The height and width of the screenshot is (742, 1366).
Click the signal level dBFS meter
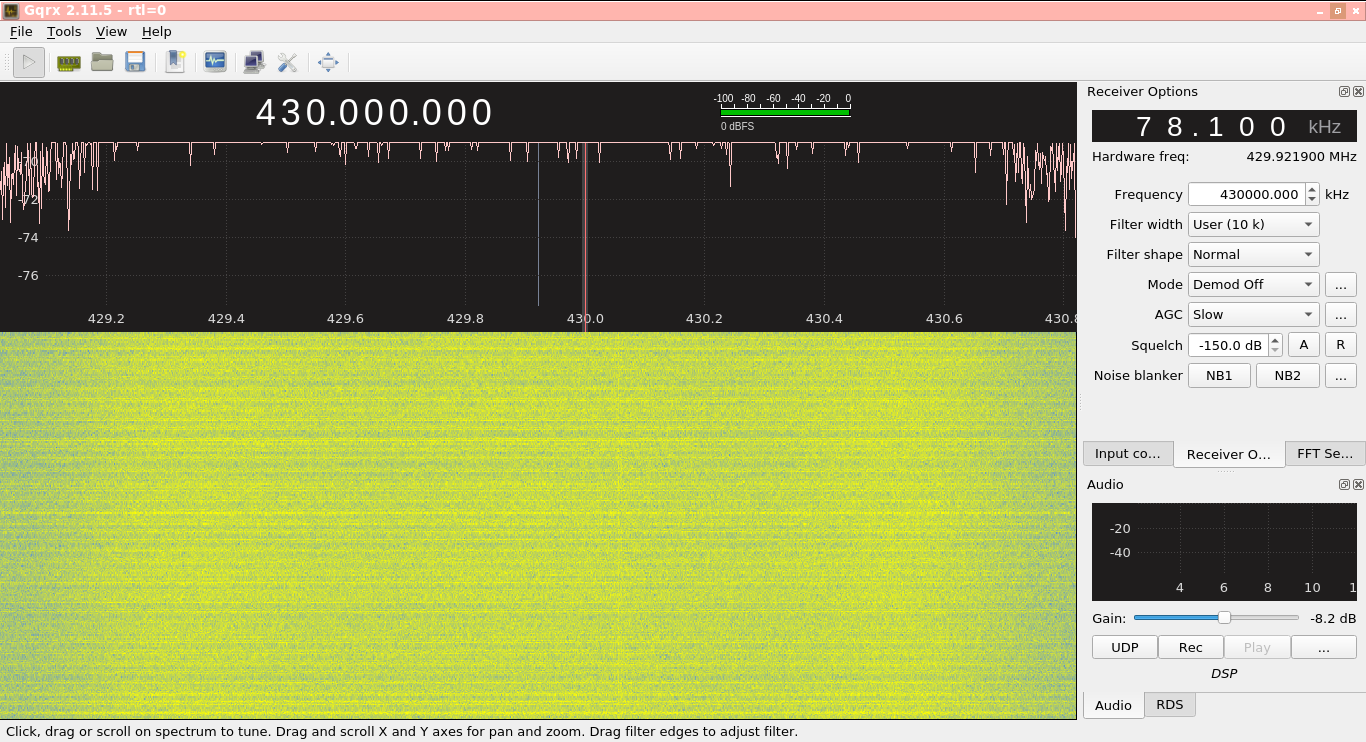[785, 112]
